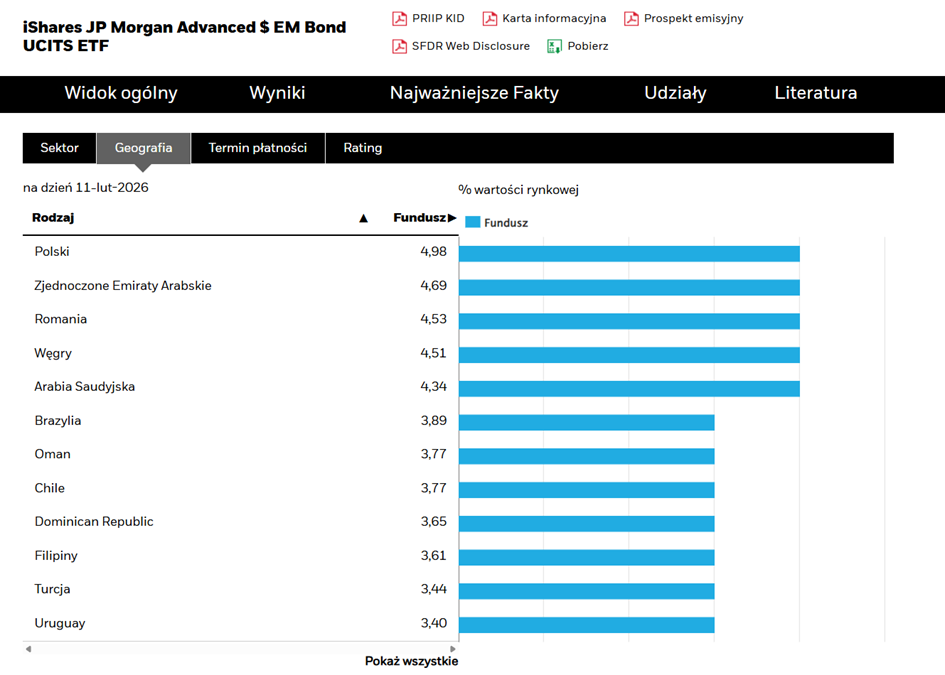Open the Udziały section

[675, 94]
